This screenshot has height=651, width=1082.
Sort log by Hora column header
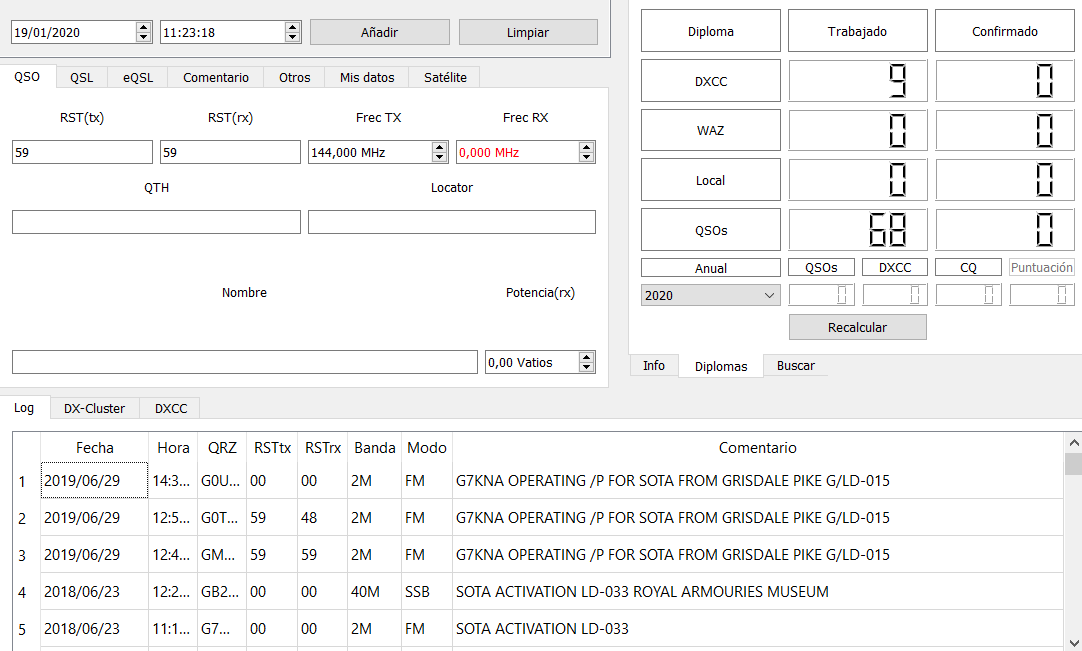tap(173, 447)
